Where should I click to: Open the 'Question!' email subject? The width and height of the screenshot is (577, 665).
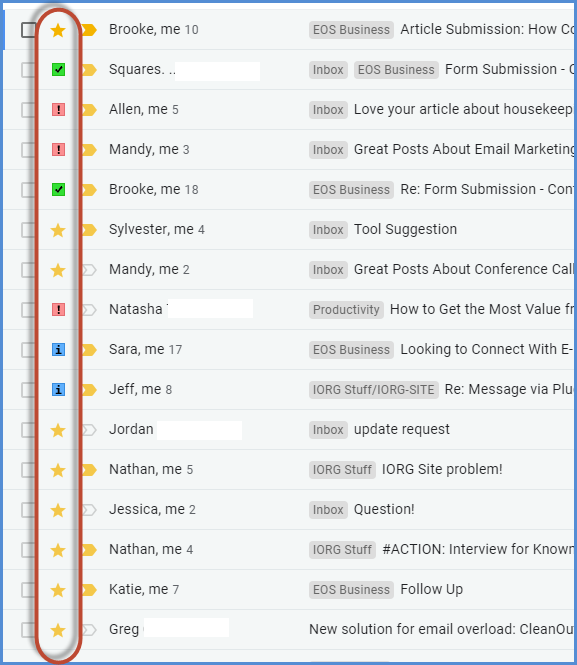(384, 509)
